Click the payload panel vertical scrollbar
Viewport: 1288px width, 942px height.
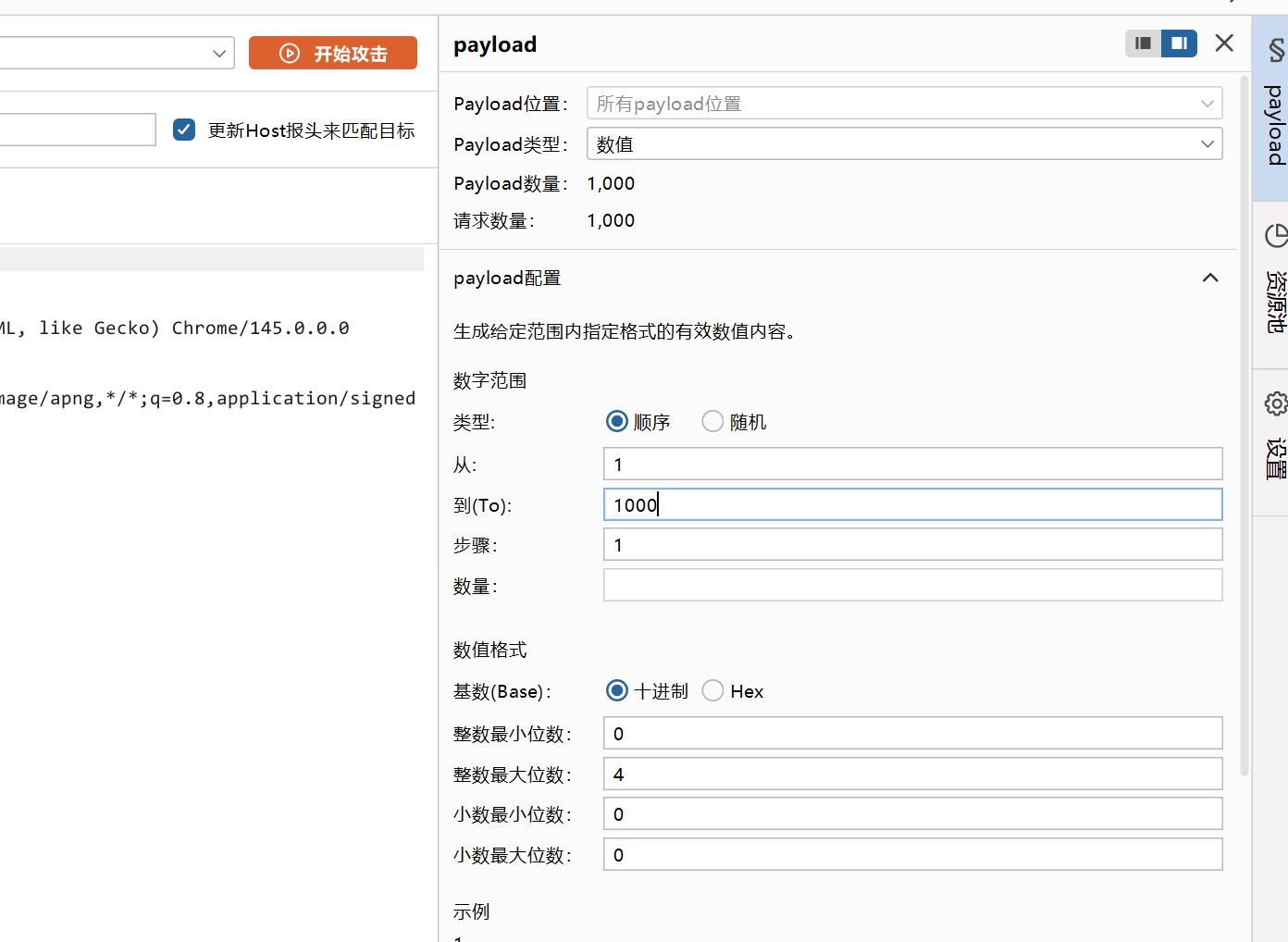coord(1245,416)
